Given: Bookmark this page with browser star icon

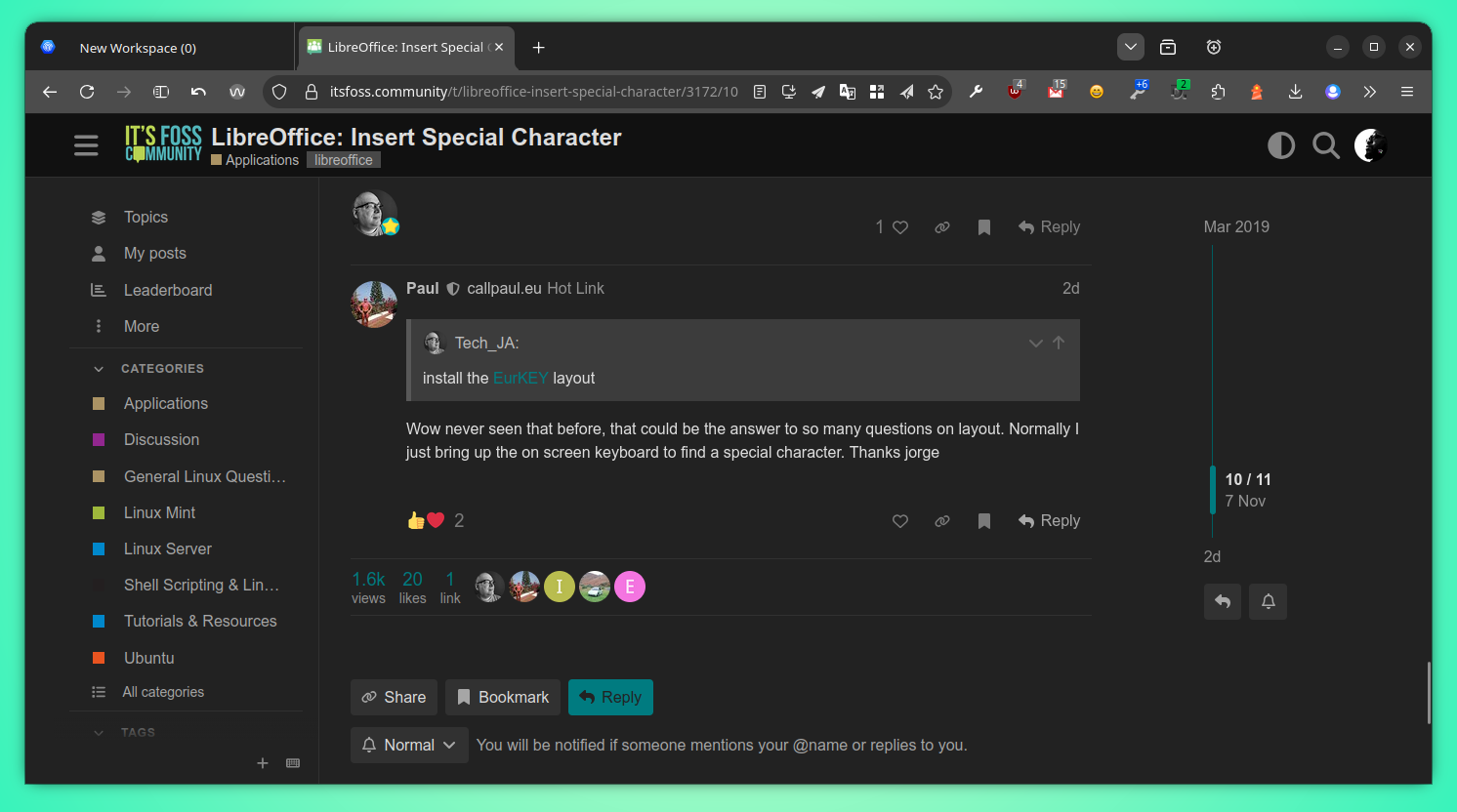Looking at the screenshot, I should point(936,92).
